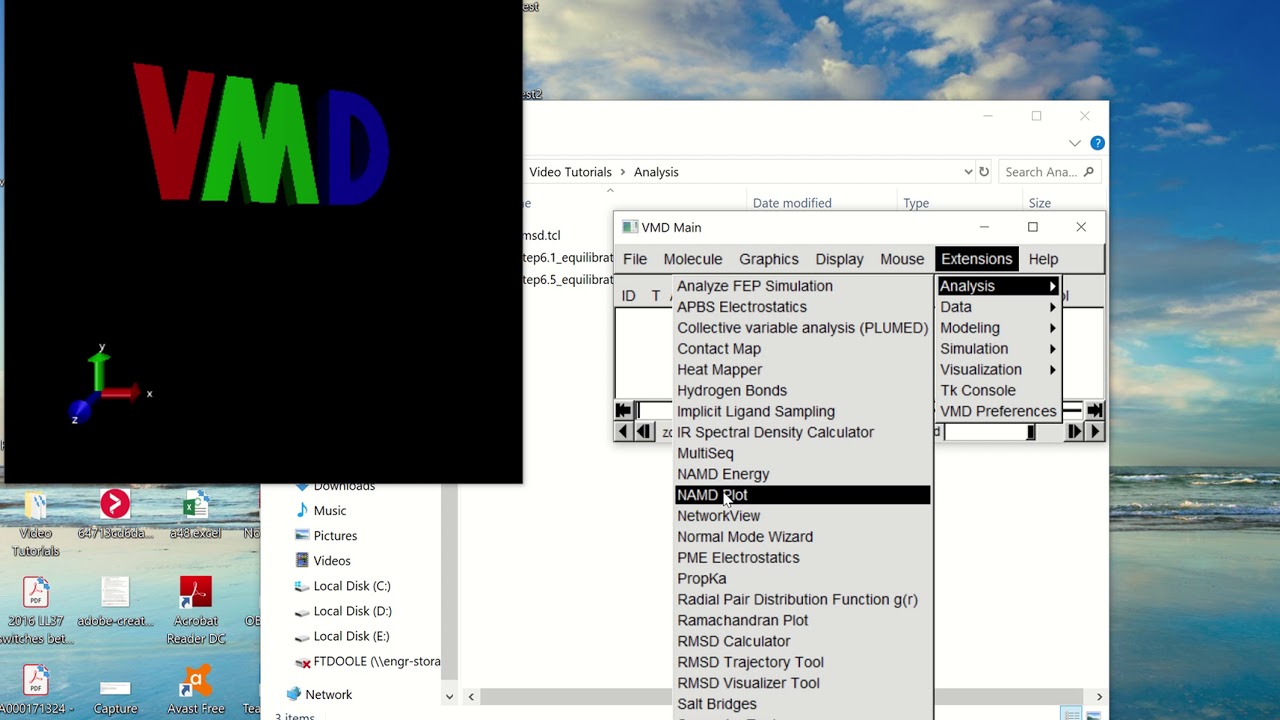Viewport: 1280px width, 720px height.
Task: Click the Extensions menu in VMD Main
Action: pyautogui.click(x=977, y=259)
